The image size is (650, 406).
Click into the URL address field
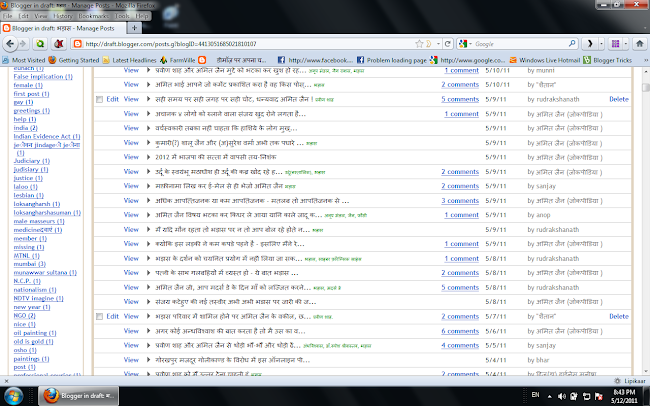pos(249,44)
